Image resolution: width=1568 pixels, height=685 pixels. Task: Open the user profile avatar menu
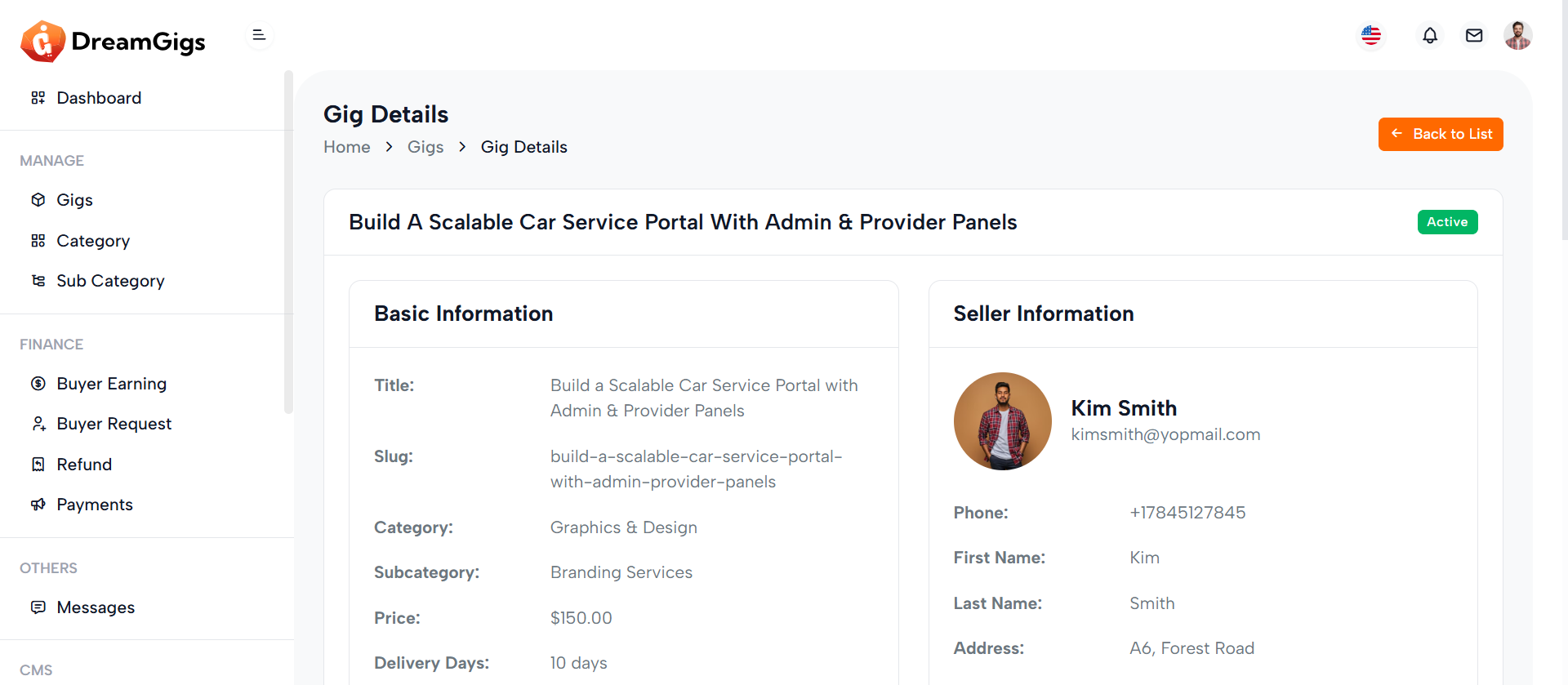click(1517, 35)
